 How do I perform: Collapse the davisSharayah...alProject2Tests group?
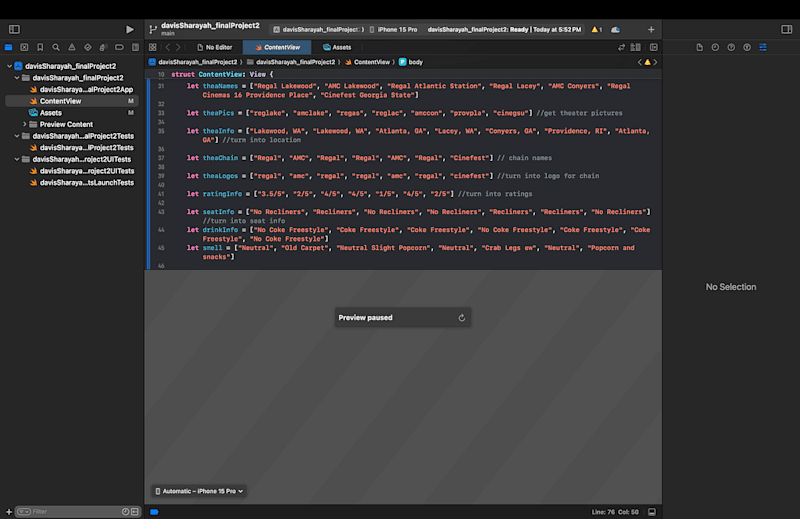(x=17, y=136)
